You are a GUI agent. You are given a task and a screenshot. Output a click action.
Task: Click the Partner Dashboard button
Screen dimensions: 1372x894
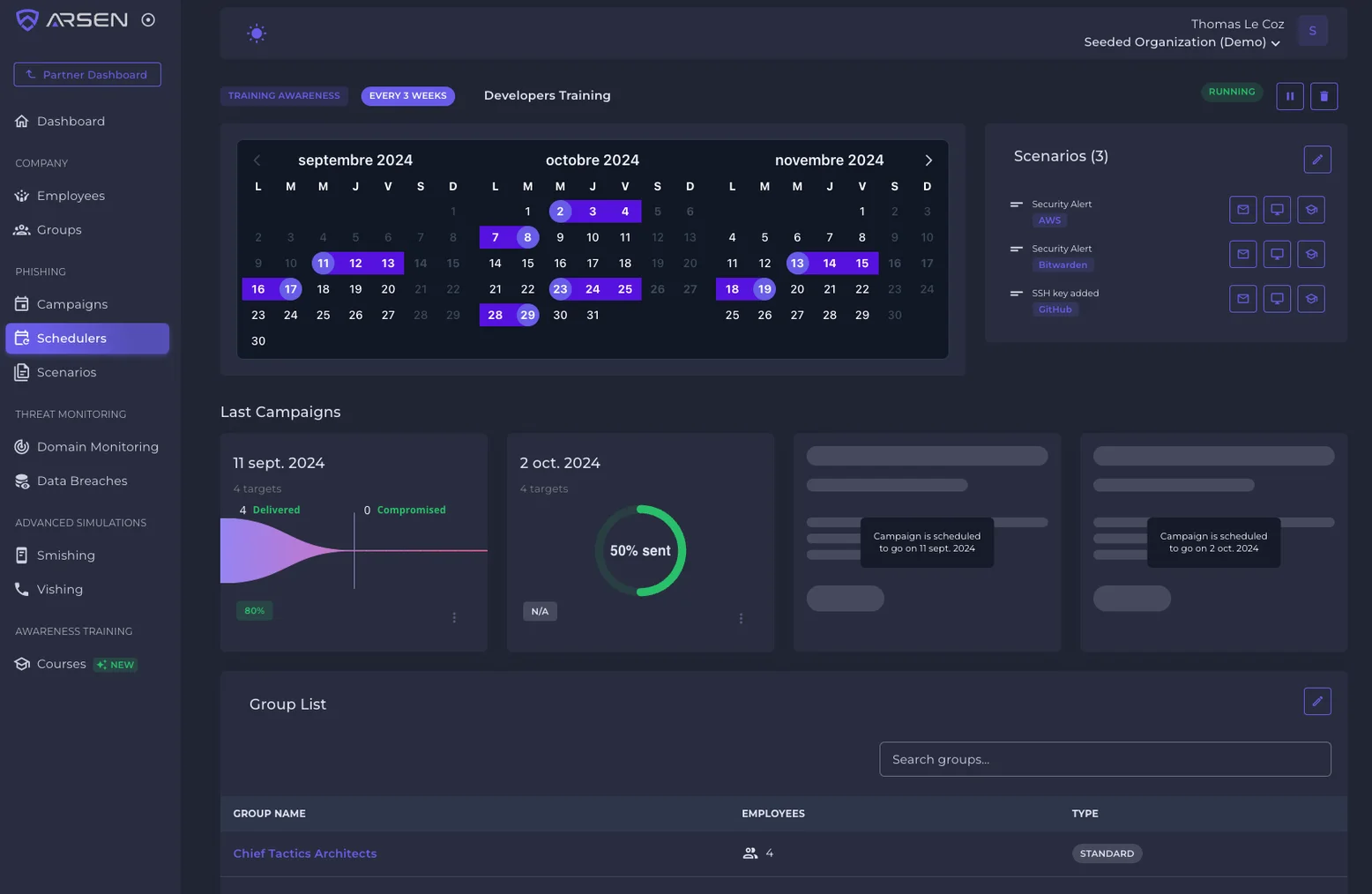87,75
